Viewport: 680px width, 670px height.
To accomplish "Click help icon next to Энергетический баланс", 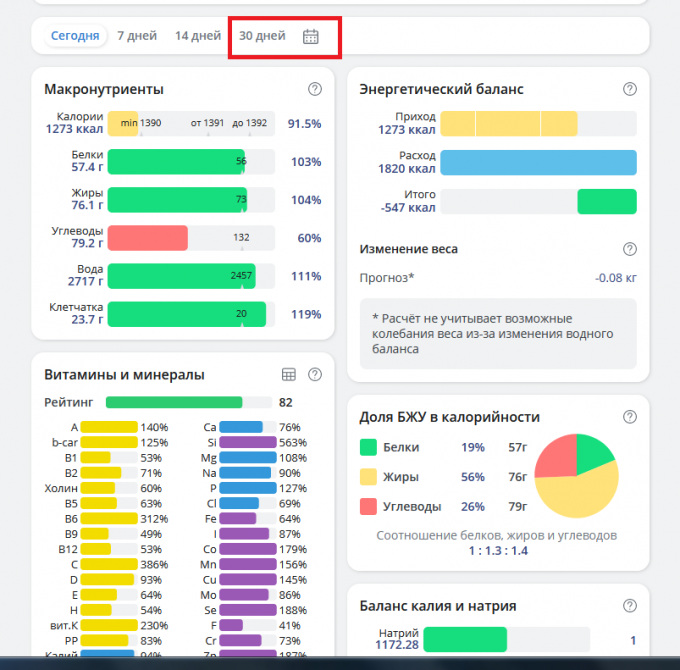I will pos(629,89).
